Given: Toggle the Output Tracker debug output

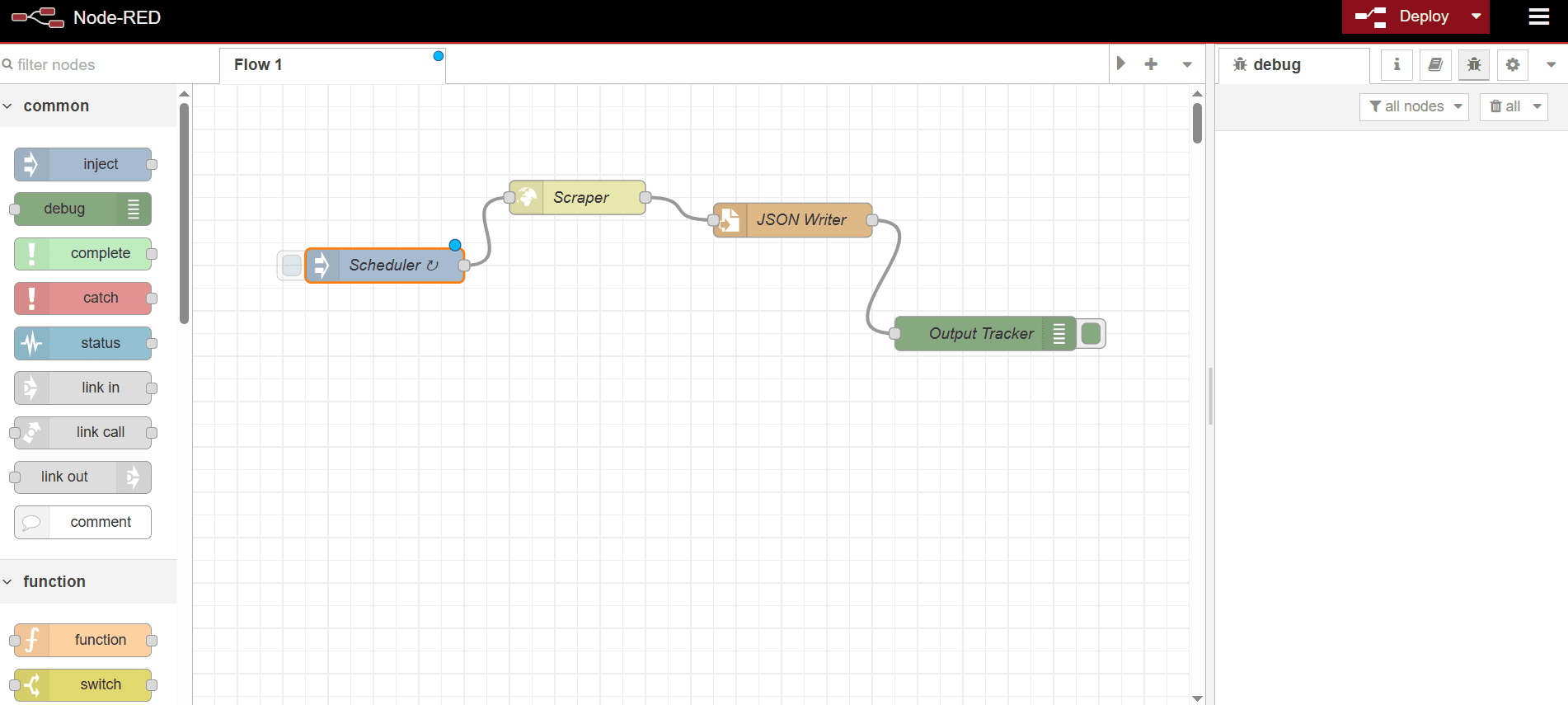Looking at the screenshot, I should (x=1091, y=334).
